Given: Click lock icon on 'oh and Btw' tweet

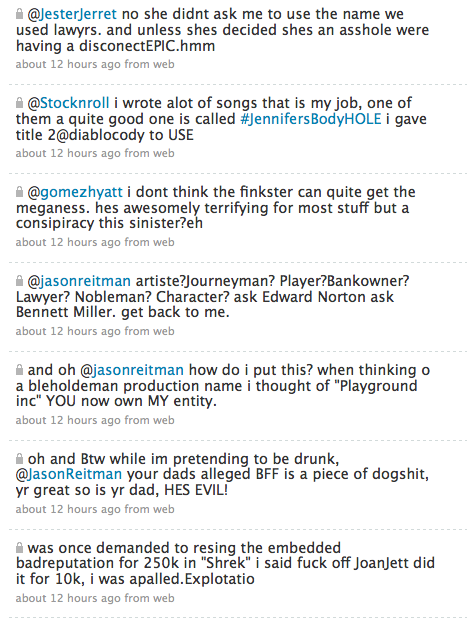Looking at the screenshot, I should pyautogui.click(x=19, y=459).
